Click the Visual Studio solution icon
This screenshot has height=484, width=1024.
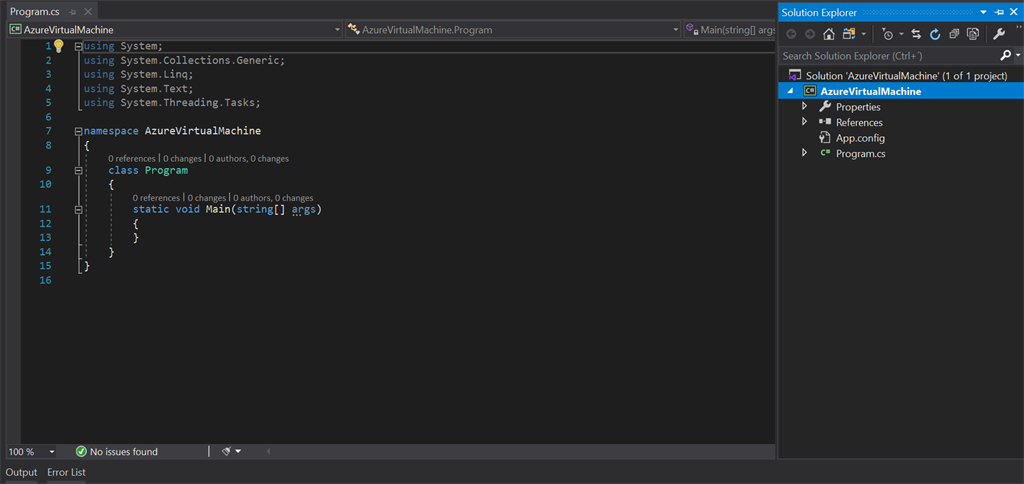795,76
